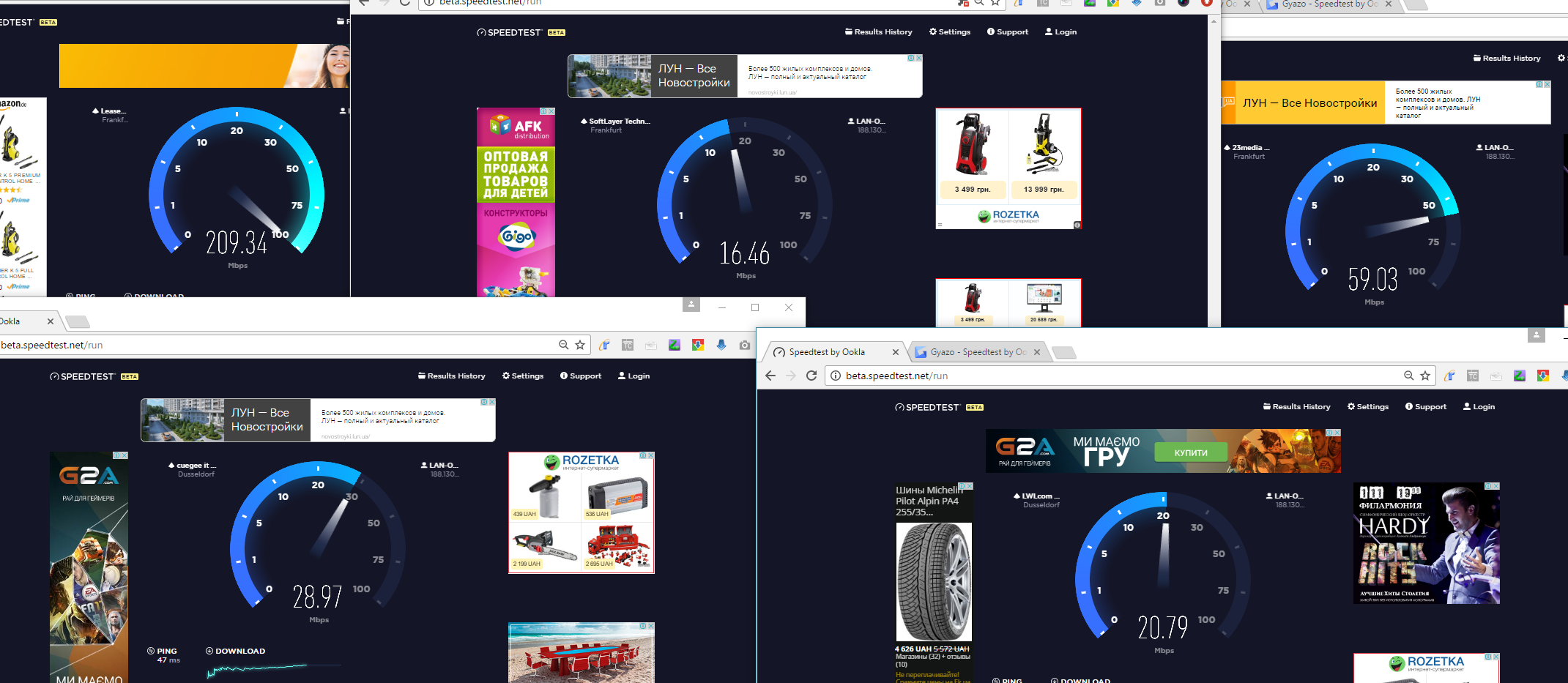
Task: Click the Chrome-colored download extension in bottom-left window
Action: 698,345
